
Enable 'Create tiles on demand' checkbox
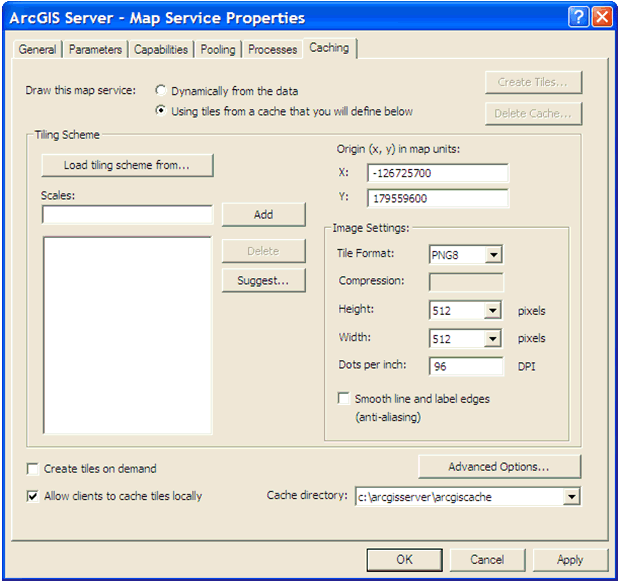point(33,469)
